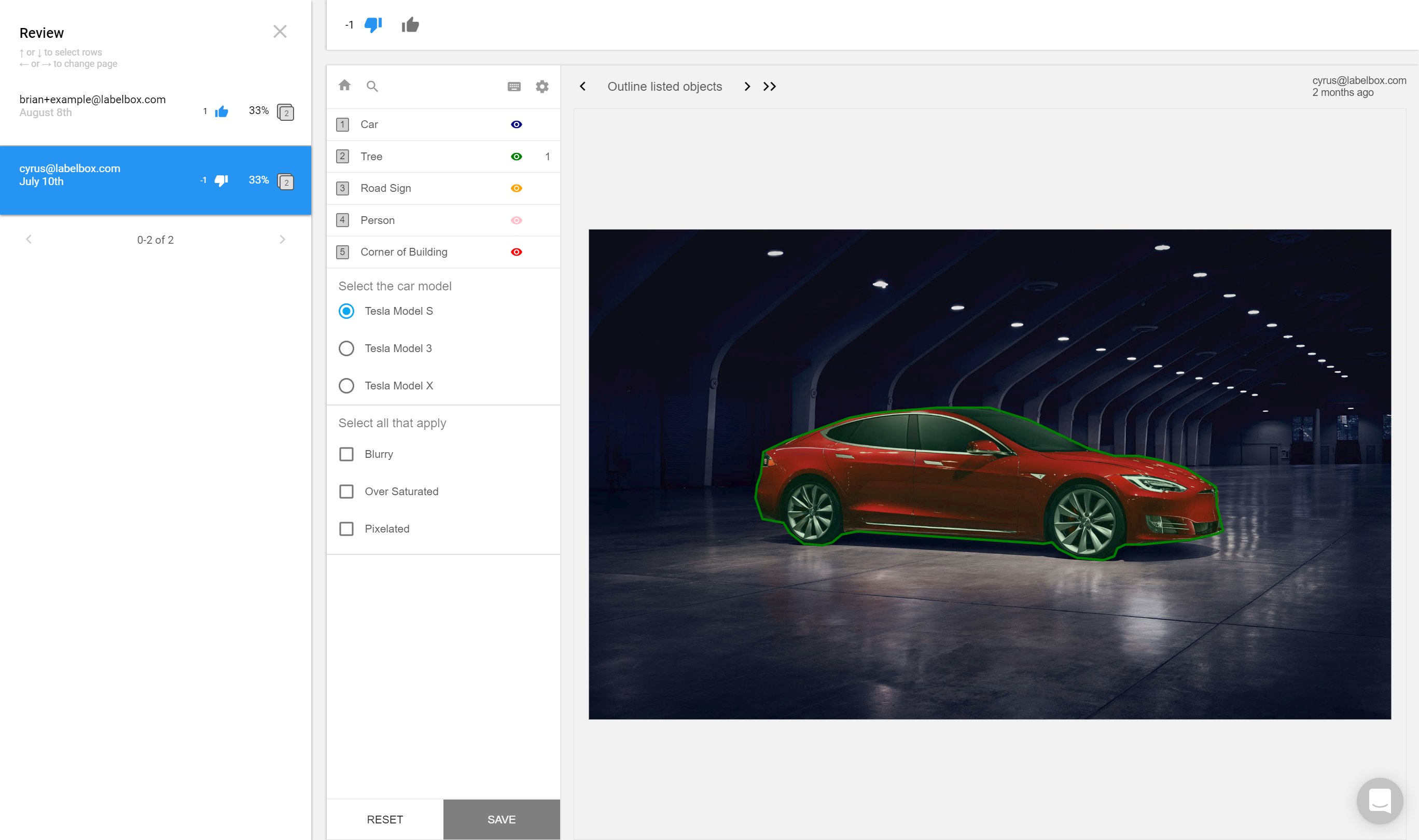Go to previous label with left chevron
Viewport: 1419px width, 840px height.
[582, 87]
